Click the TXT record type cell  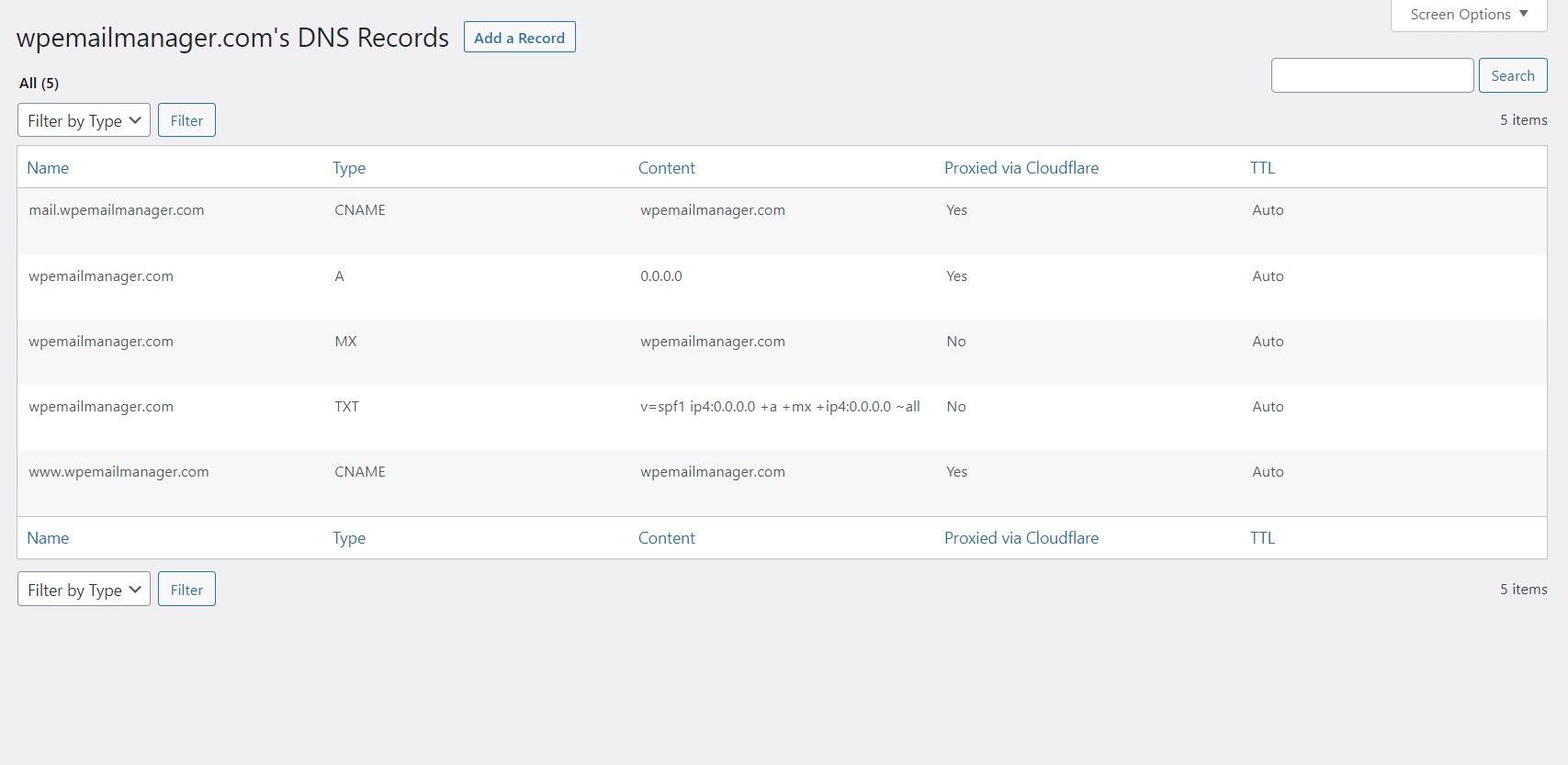point(346,407)
